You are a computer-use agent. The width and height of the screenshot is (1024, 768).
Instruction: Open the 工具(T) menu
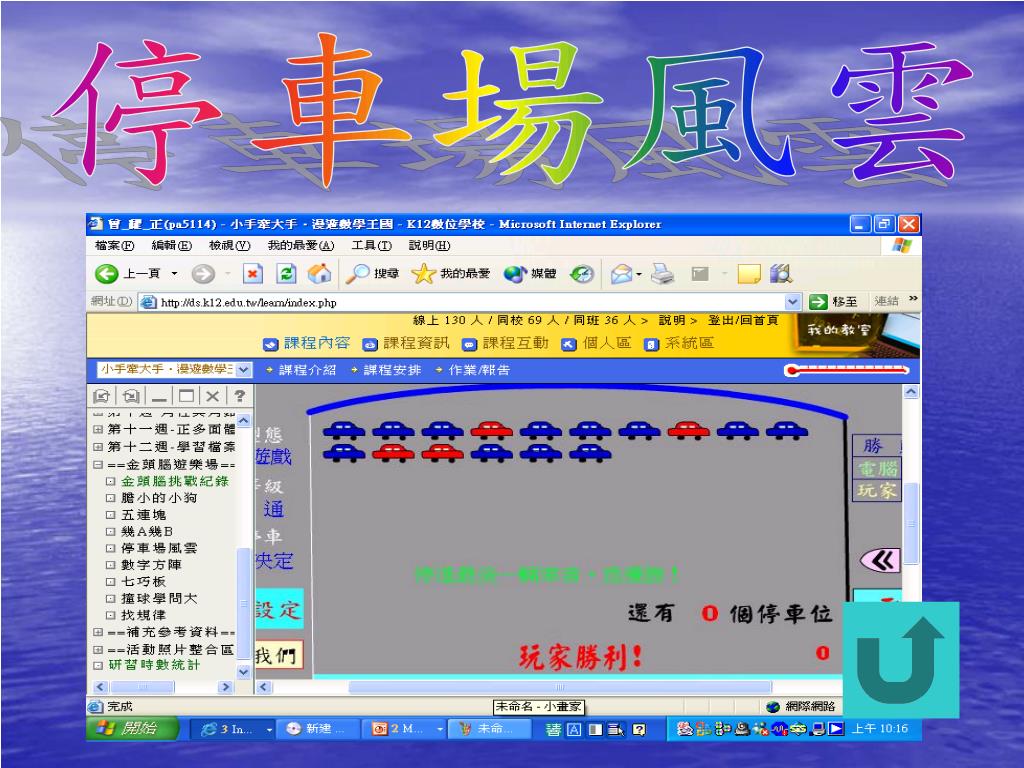click(372, 245)
